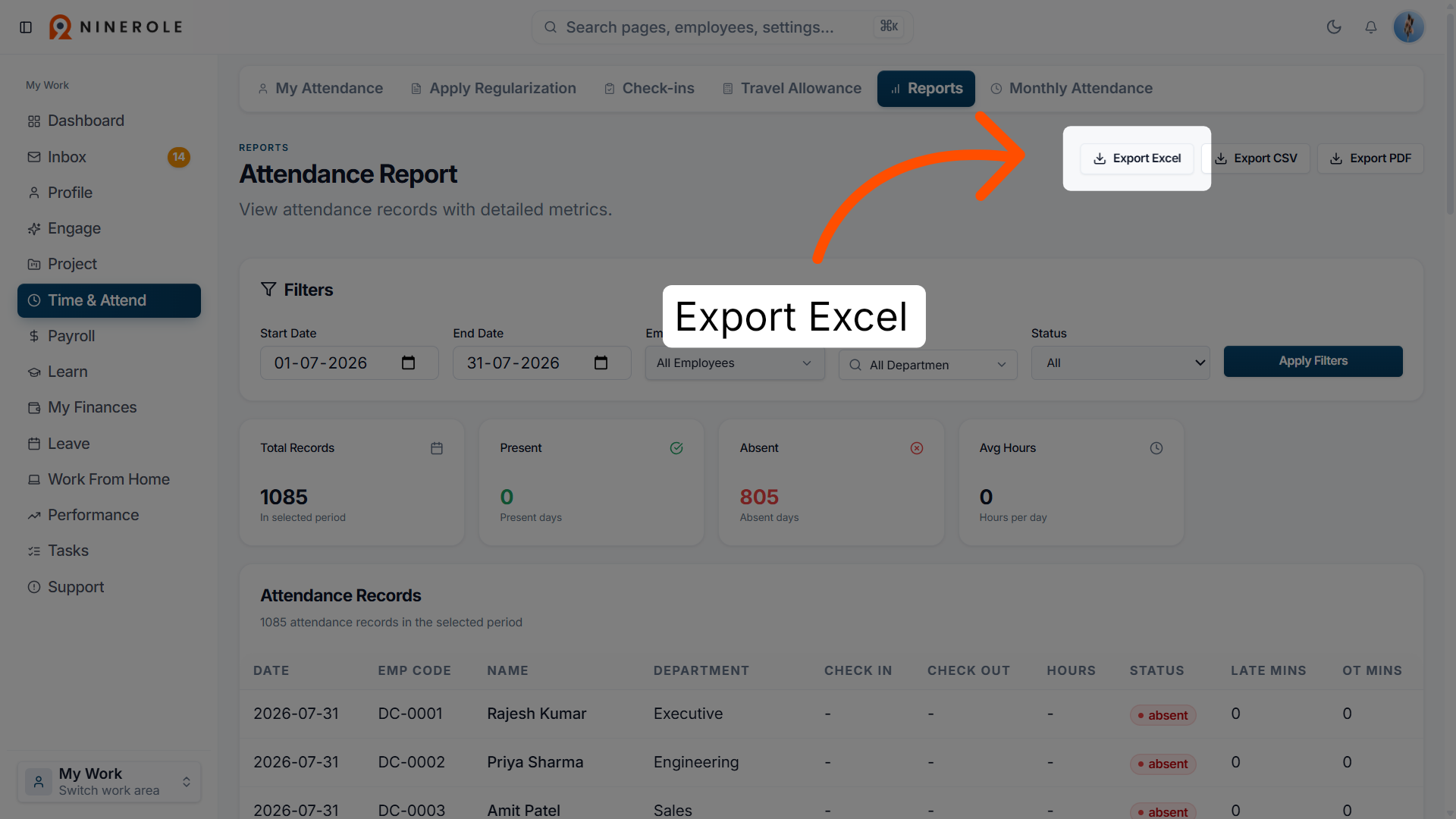
Task: Open Work From Home page
Action: [x=109, y=479]
